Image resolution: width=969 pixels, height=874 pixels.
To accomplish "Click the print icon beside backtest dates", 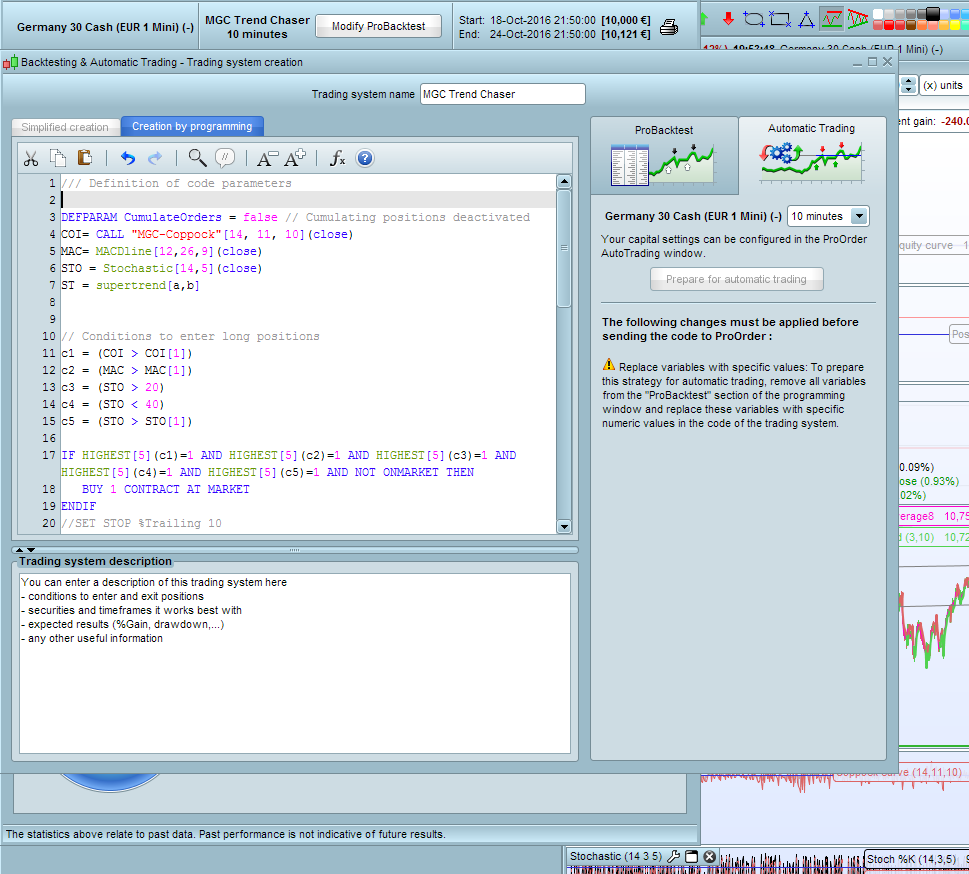I will pos(669,27).
